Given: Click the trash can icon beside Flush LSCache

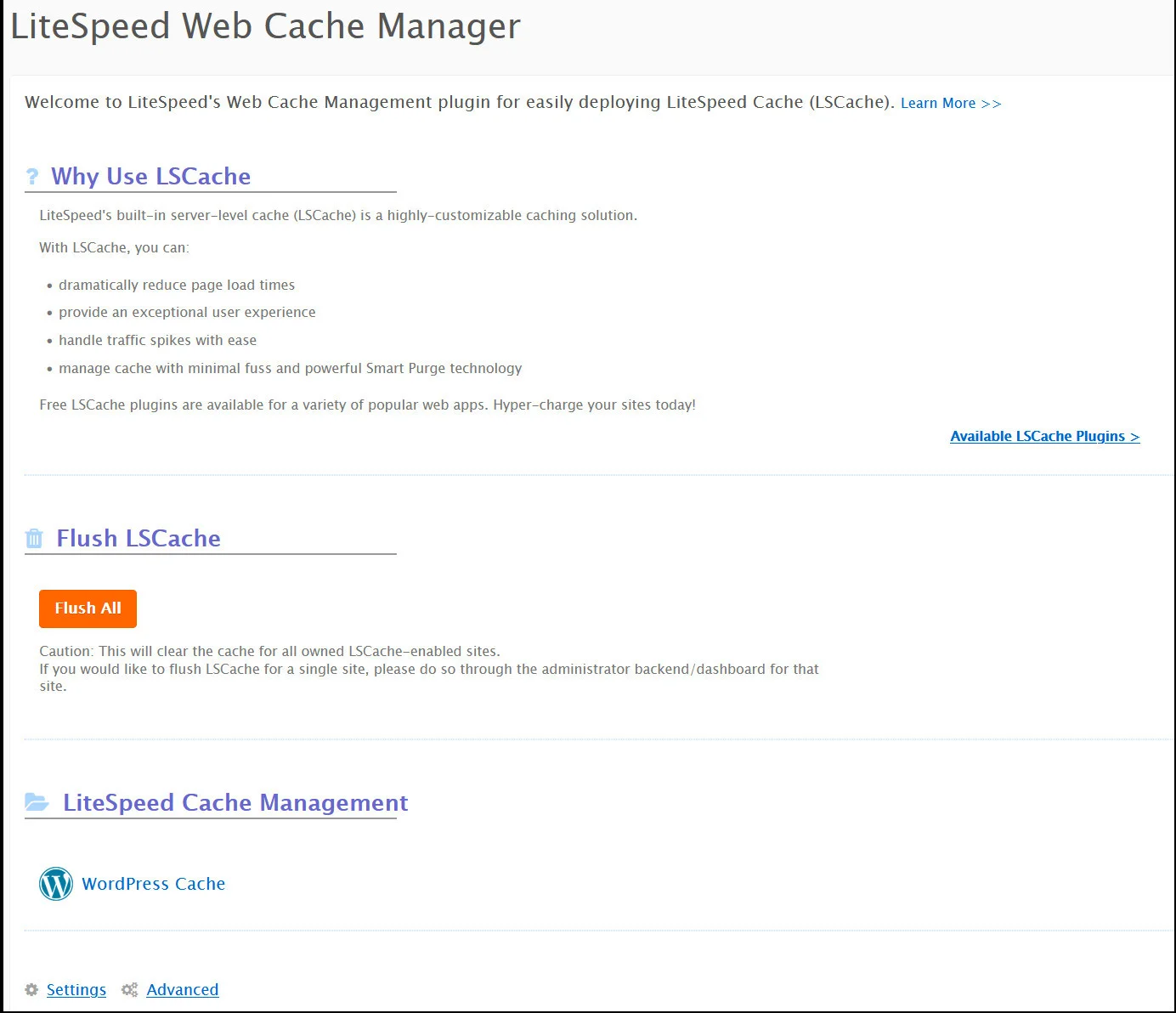Looking at the screenshot, I should point(34,538).
